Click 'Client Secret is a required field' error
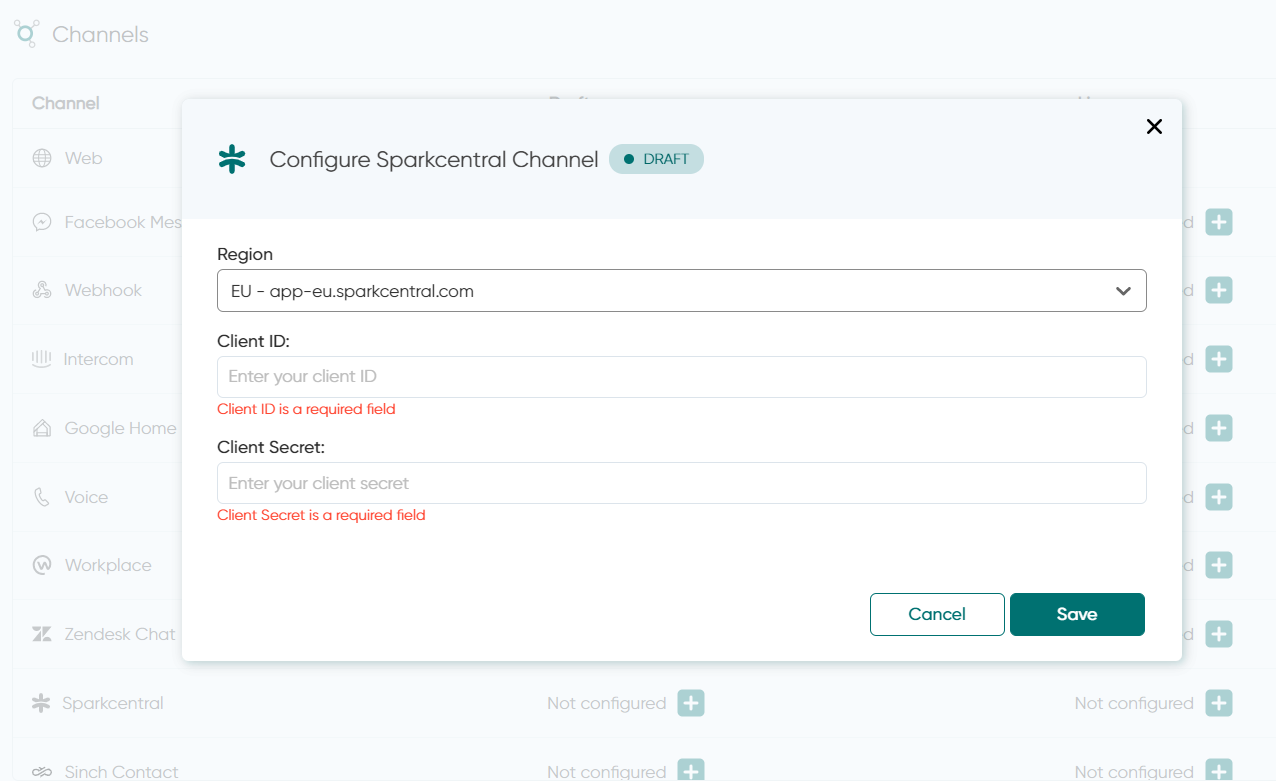 point(322,515)
